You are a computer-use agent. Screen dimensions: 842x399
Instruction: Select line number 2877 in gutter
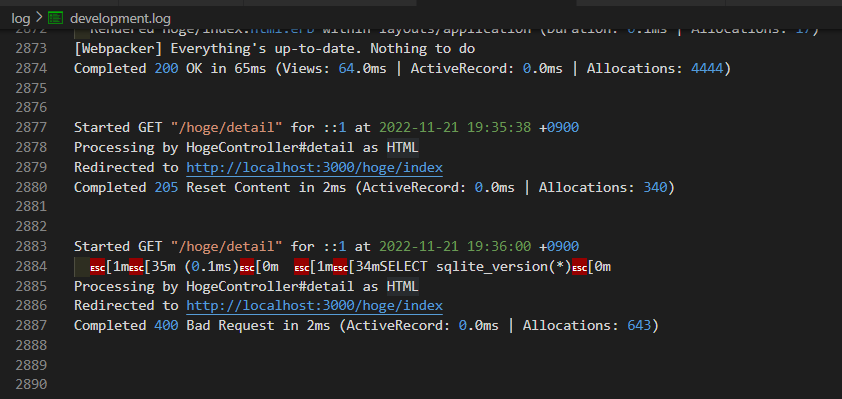(x=32, y=128)
